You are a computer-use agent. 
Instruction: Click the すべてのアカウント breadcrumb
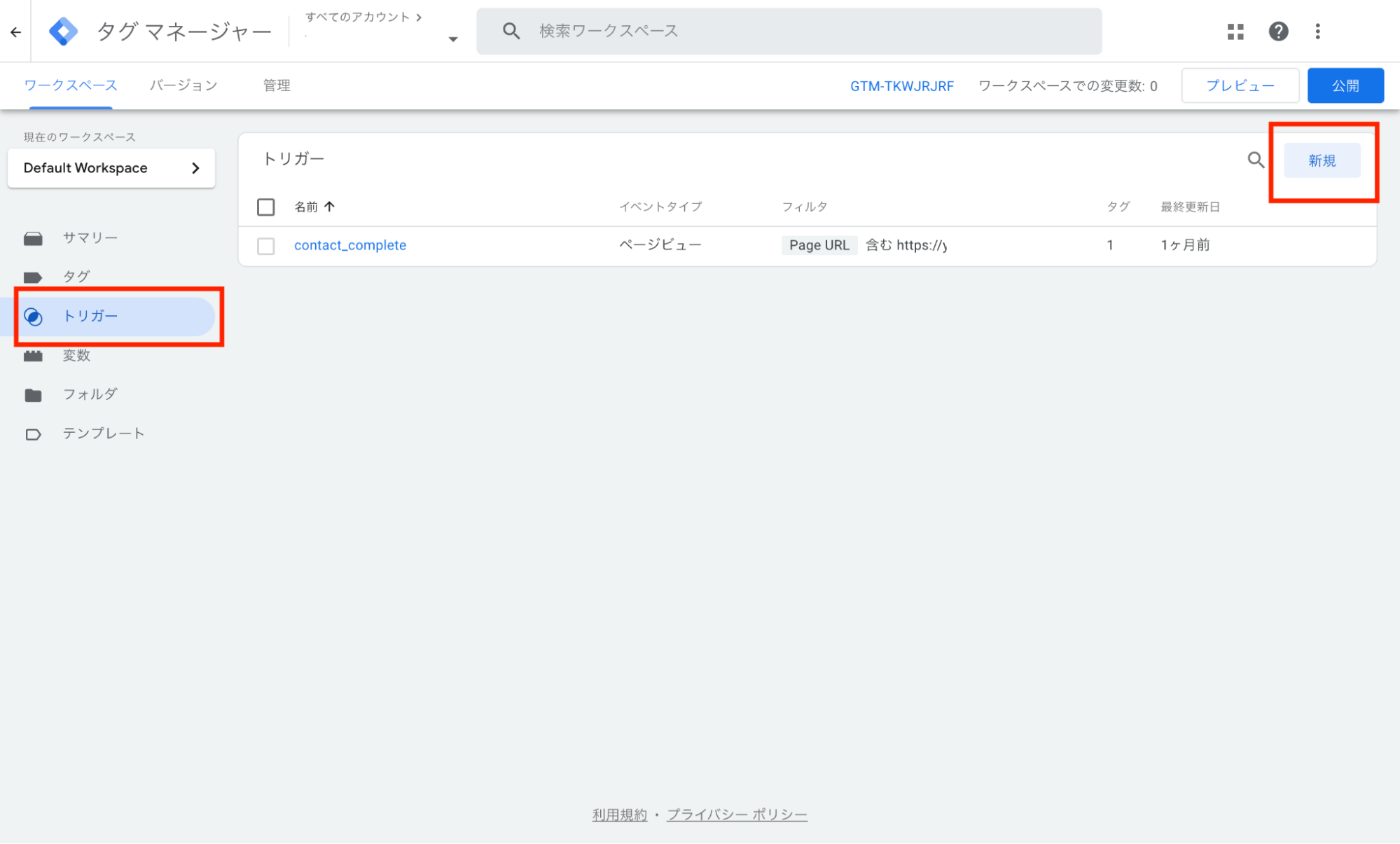coord(357,17)
